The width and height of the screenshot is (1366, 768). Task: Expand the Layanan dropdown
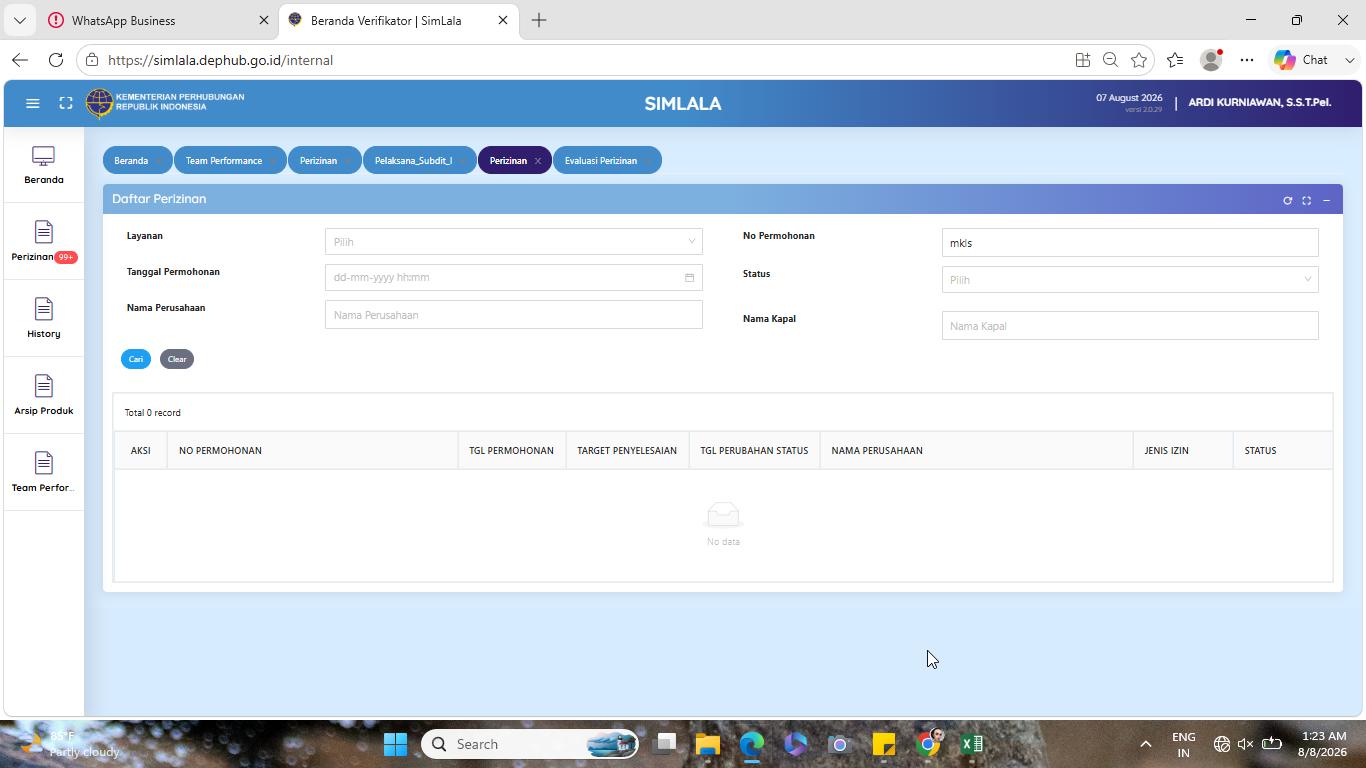(513, 242)
